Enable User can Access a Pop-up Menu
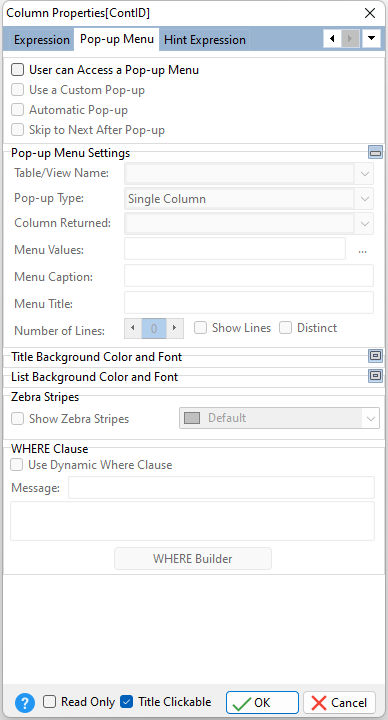 coord(17,70)
